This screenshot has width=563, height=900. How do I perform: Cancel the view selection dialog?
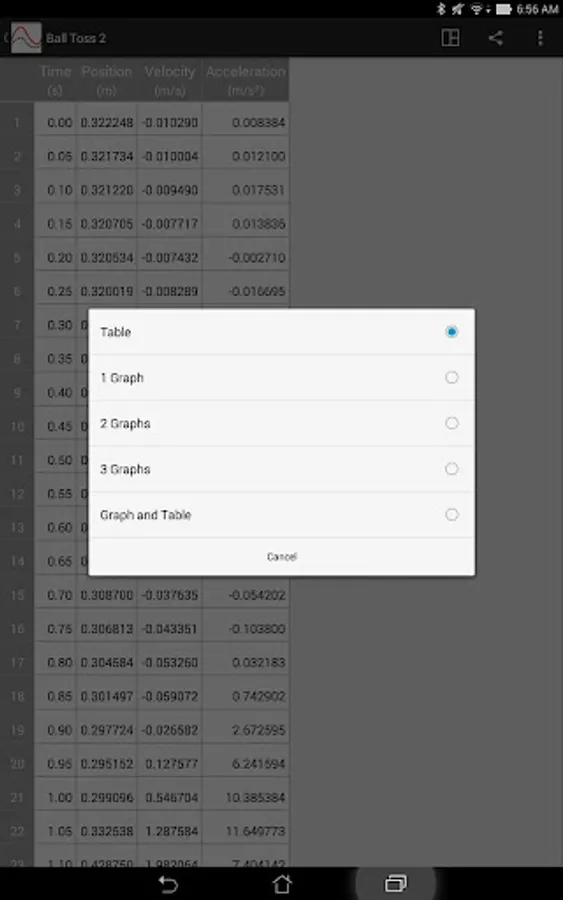click(282, 557)
